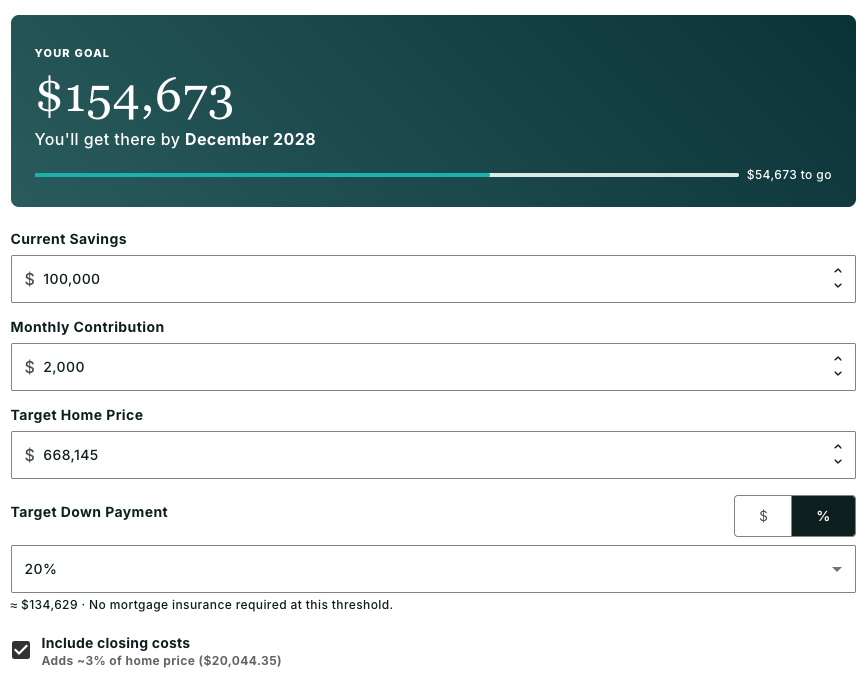This screenshot has height=688, width=866.
Task: Uncheck the Include closing costs checkbox
Action: click(x=21, y=650)
